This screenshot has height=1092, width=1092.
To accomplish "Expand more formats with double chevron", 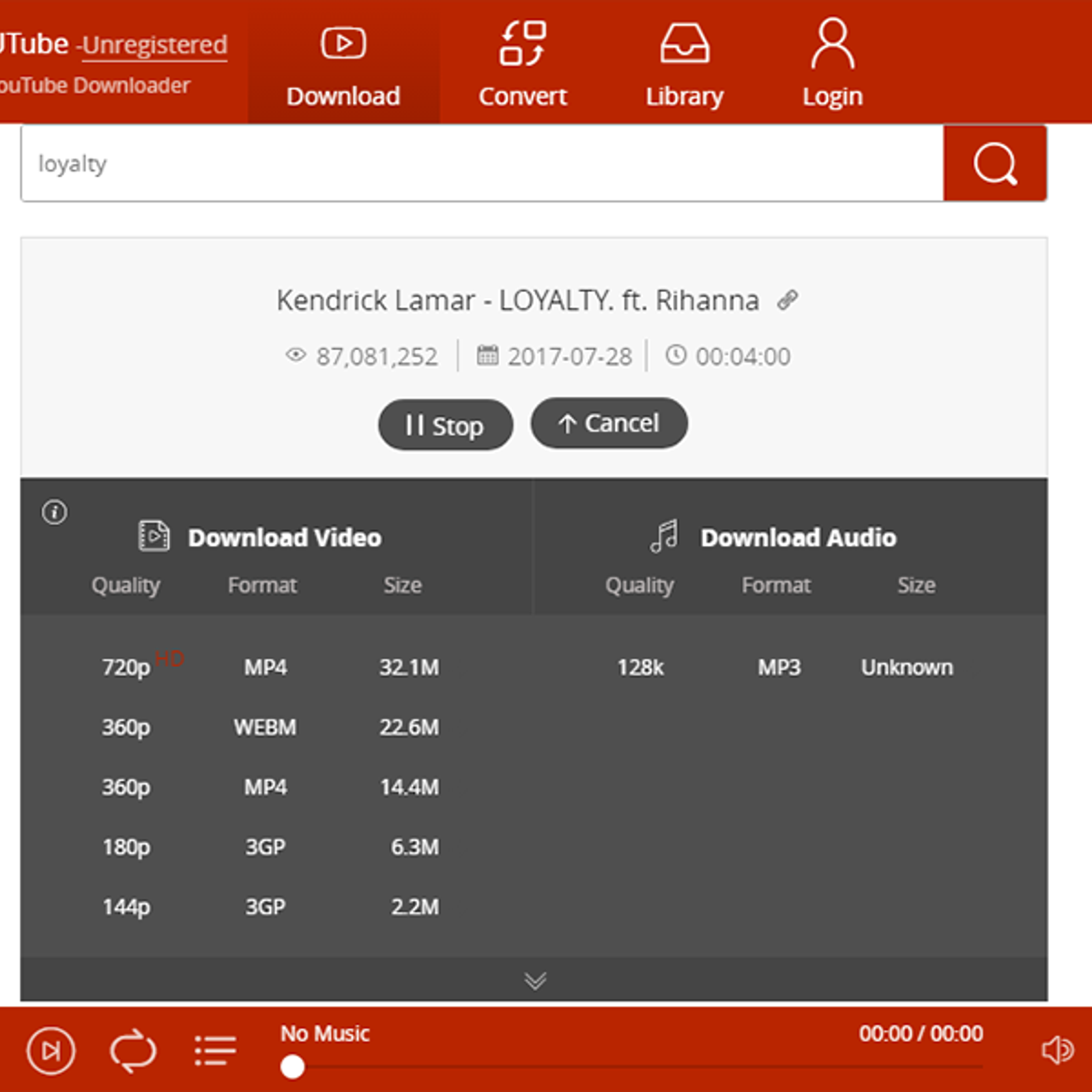I will pyautogui.click(x=535, y=980).
